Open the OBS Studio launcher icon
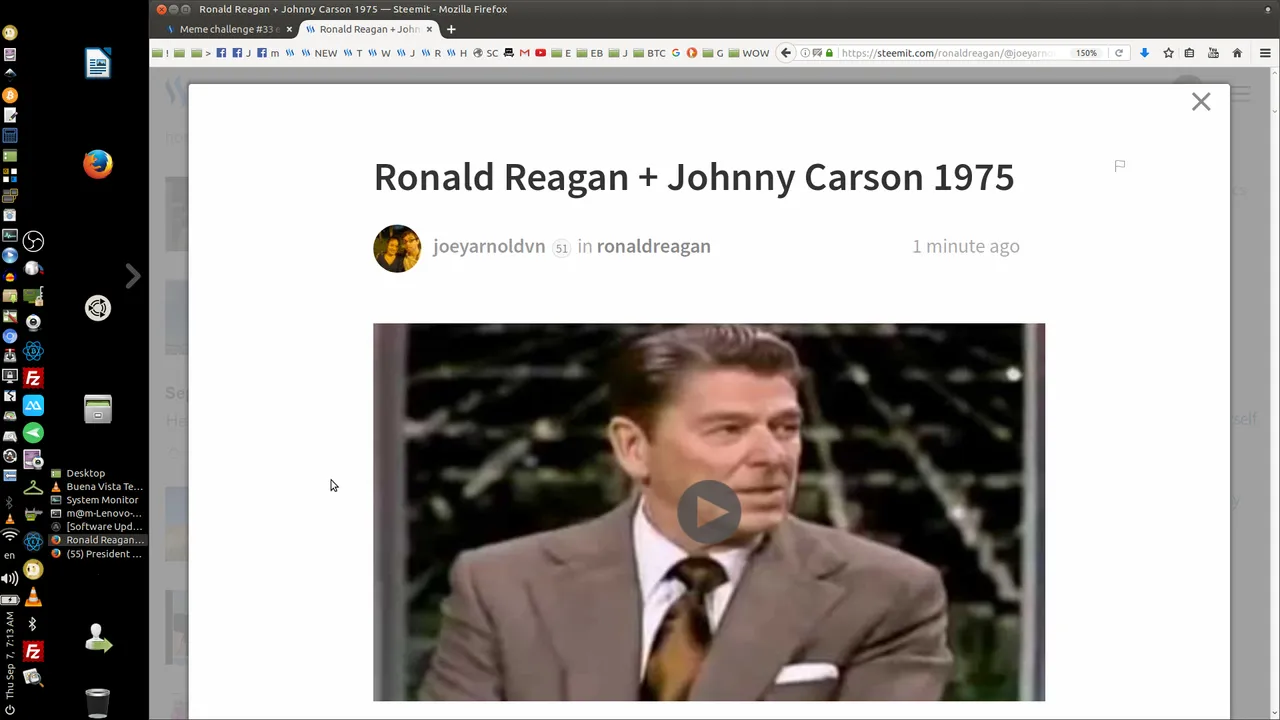1280x720 pixels. click(33, 241)
